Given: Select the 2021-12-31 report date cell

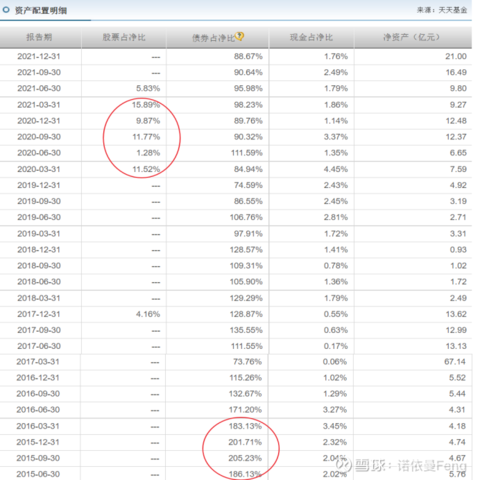Looking at the screenshot, I should 39,56.
